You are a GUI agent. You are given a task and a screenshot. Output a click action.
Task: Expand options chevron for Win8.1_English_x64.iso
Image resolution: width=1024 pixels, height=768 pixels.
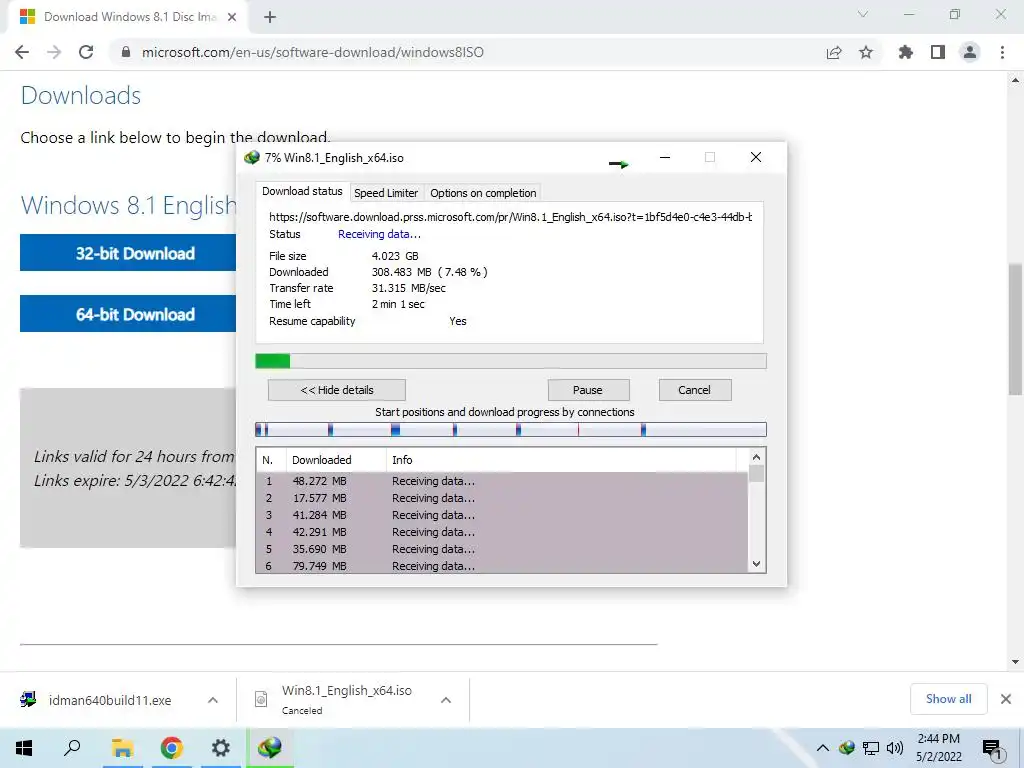tap(446, 700)
